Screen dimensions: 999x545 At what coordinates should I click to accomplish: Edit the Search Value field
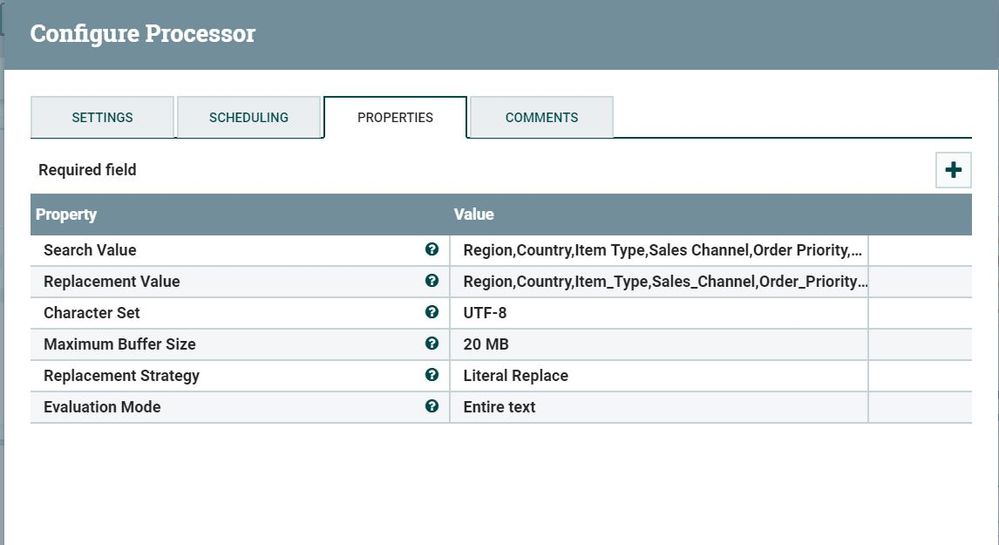point(659,250)
